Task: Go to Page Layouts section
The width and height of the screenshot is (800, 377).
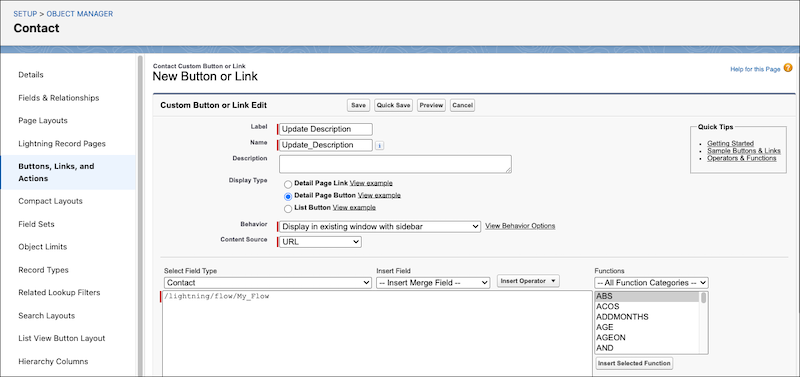Action: pos(43,120)
